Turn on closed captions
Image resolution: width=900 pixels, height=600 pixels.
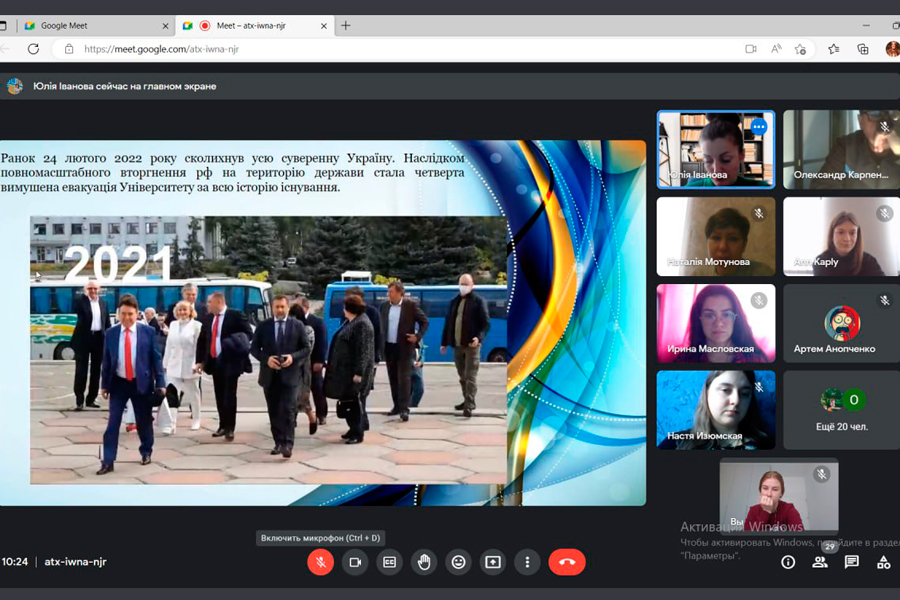(x=389, y=562)
